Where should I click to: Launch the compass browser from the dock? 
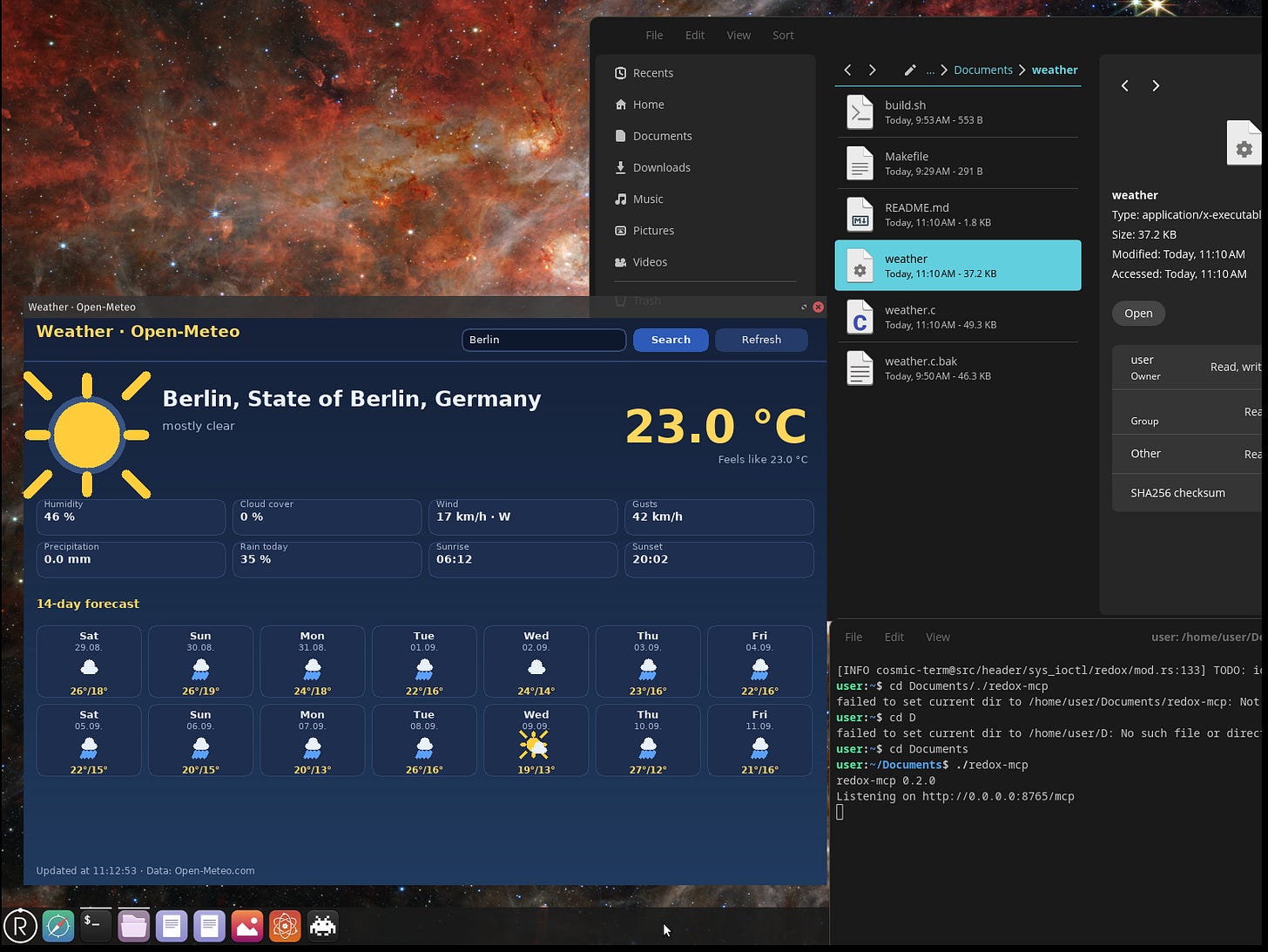(58, 925)
